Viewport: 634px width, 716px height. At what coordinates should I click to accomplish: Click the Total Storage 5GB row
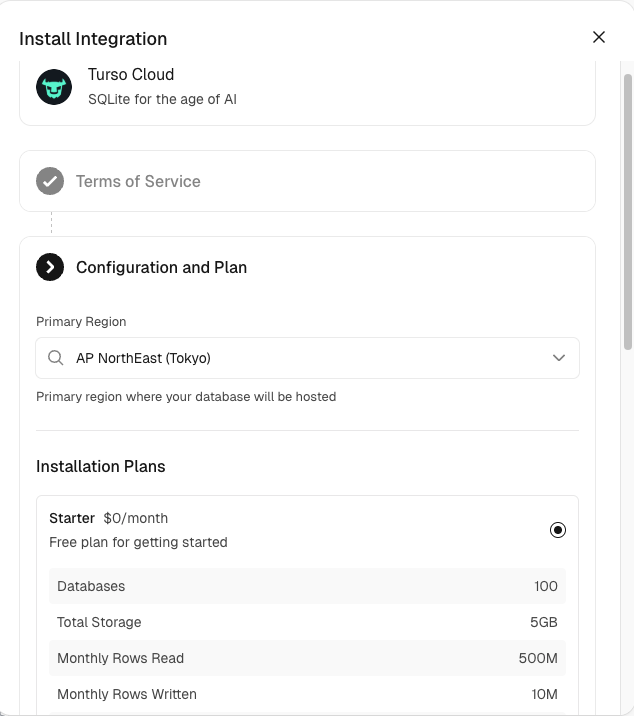pos(307,622)
